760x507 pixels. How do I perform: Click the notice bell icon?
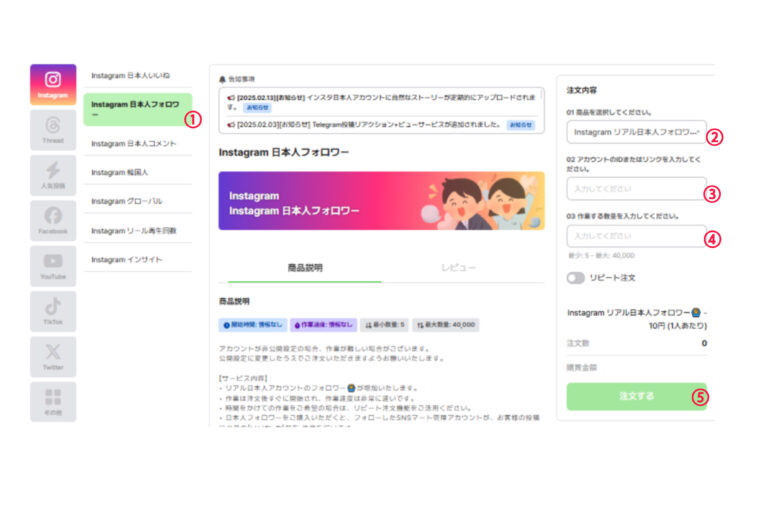pos(222,79)
